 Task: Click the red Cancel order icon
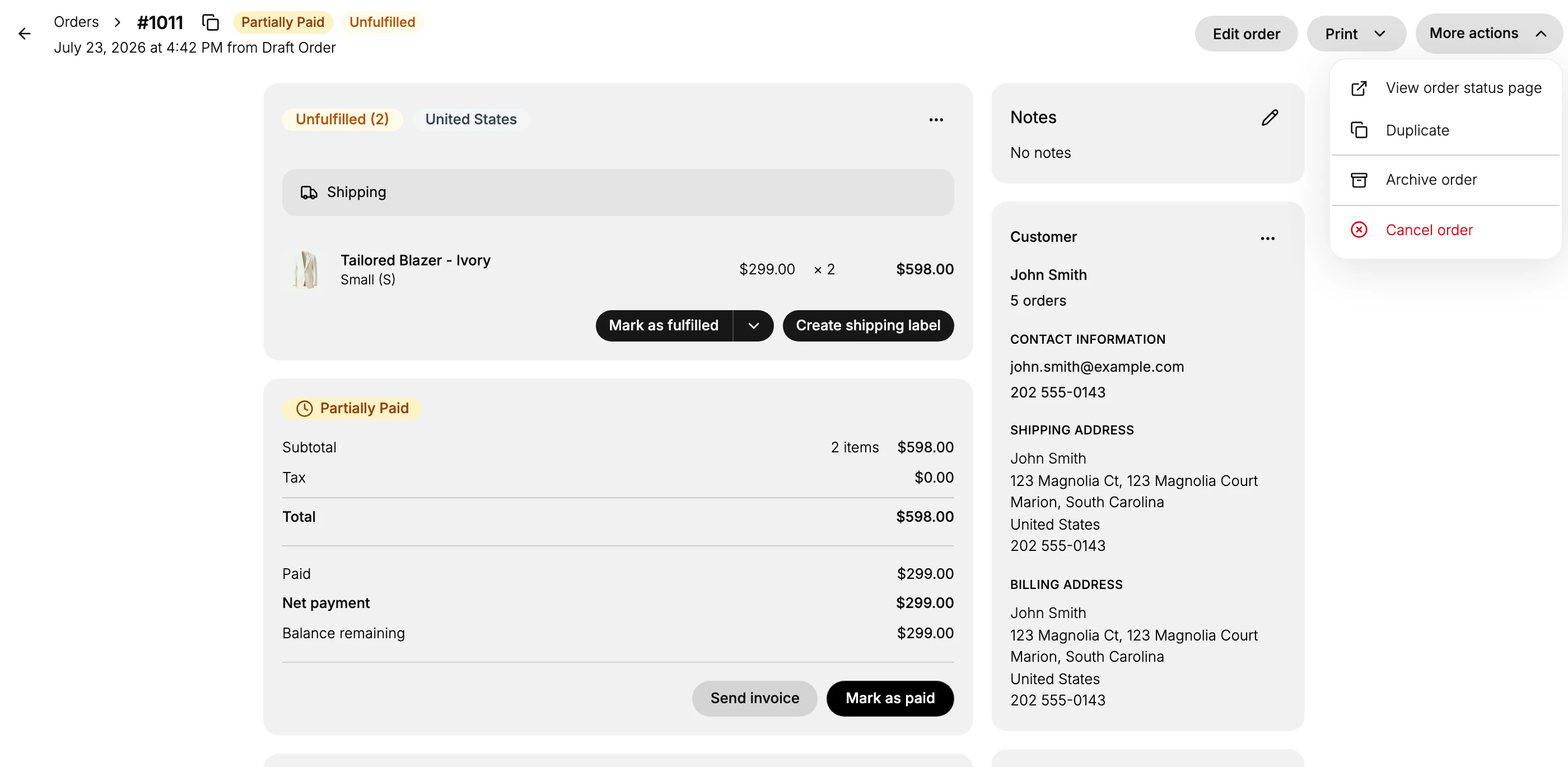pyautogui.click(x=1359, y=230)
